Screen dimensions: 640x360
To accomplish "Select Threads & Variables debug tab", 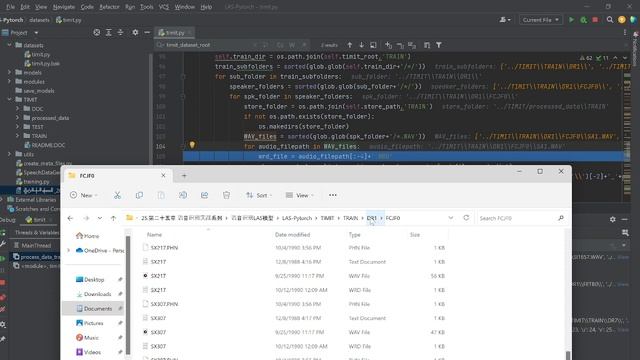I will tap(37, 232).
